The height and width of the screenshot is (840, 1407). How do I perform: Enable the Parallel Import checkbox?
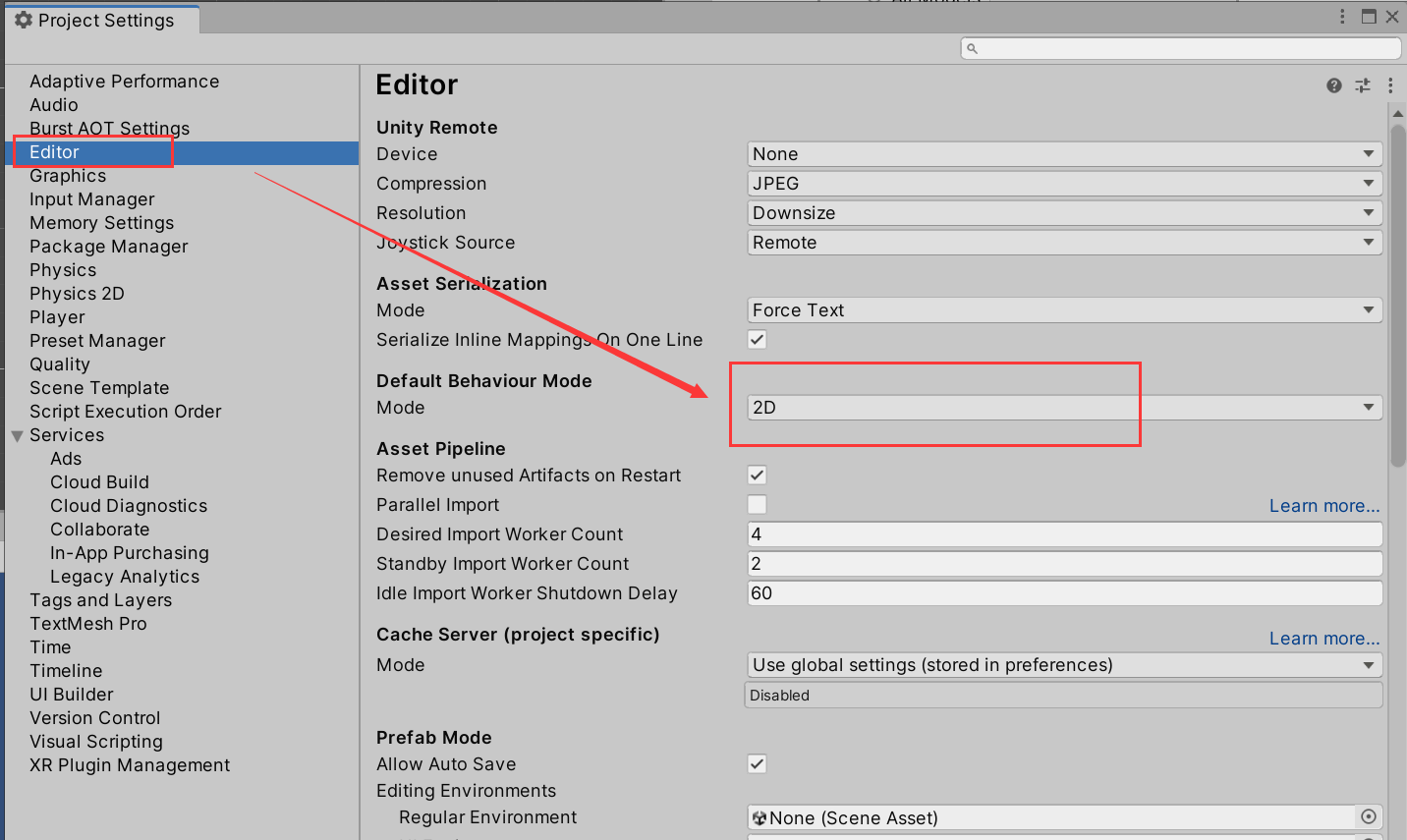[757, 505]
